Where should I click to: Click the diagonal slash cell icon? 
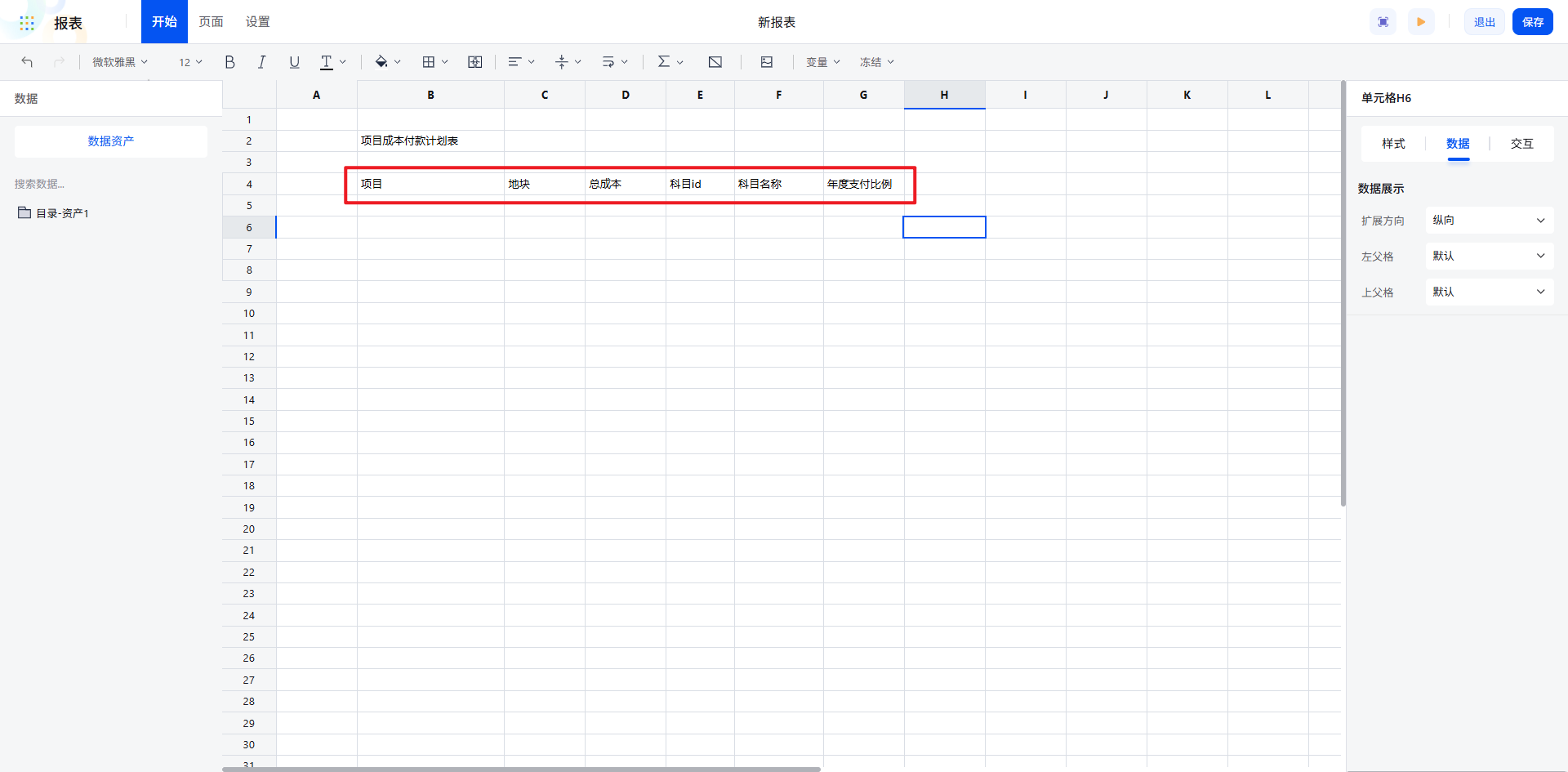[x=715, y=62]
